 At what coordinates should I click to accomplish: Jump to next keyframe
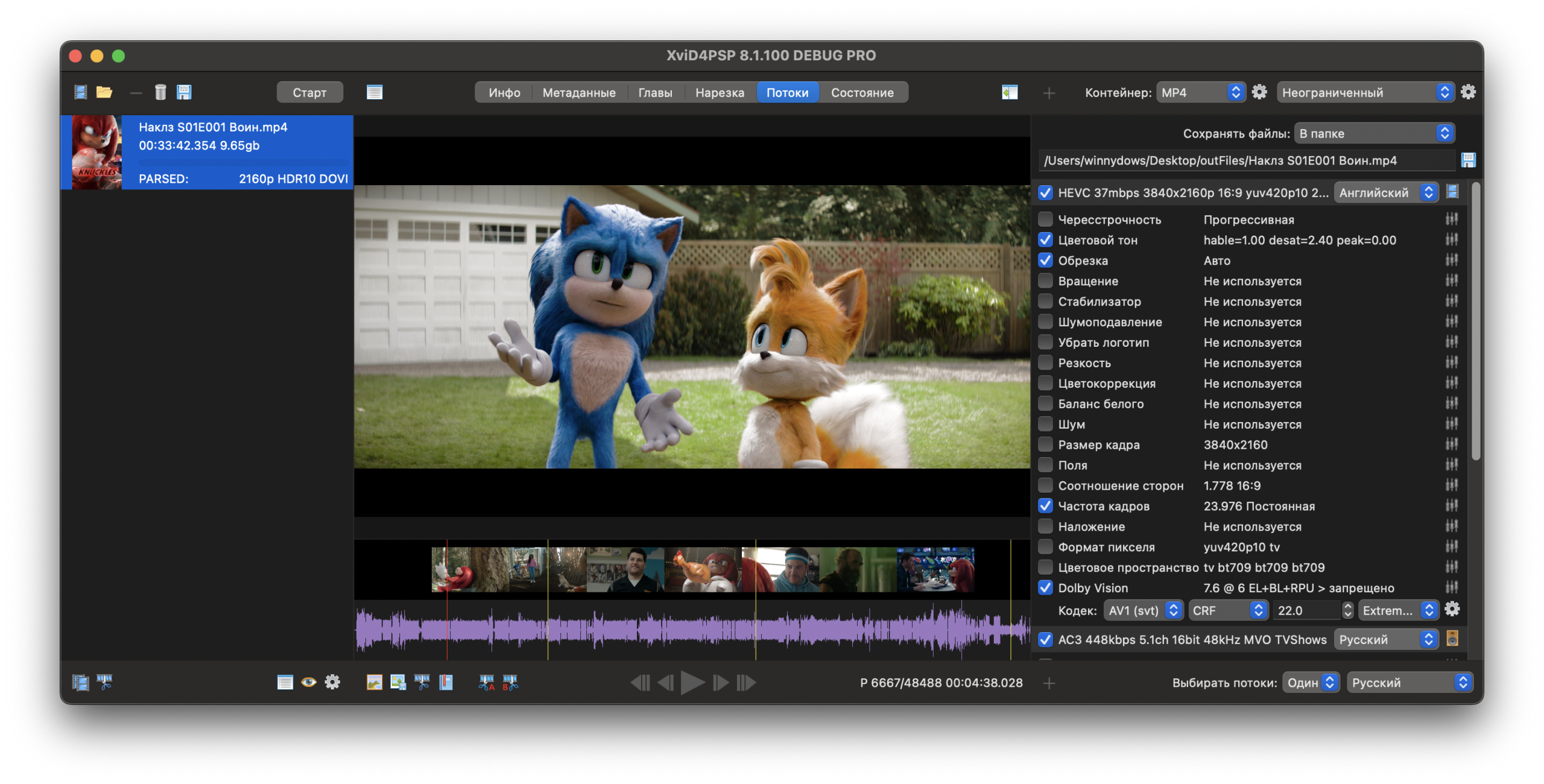(x=746, y=682)
